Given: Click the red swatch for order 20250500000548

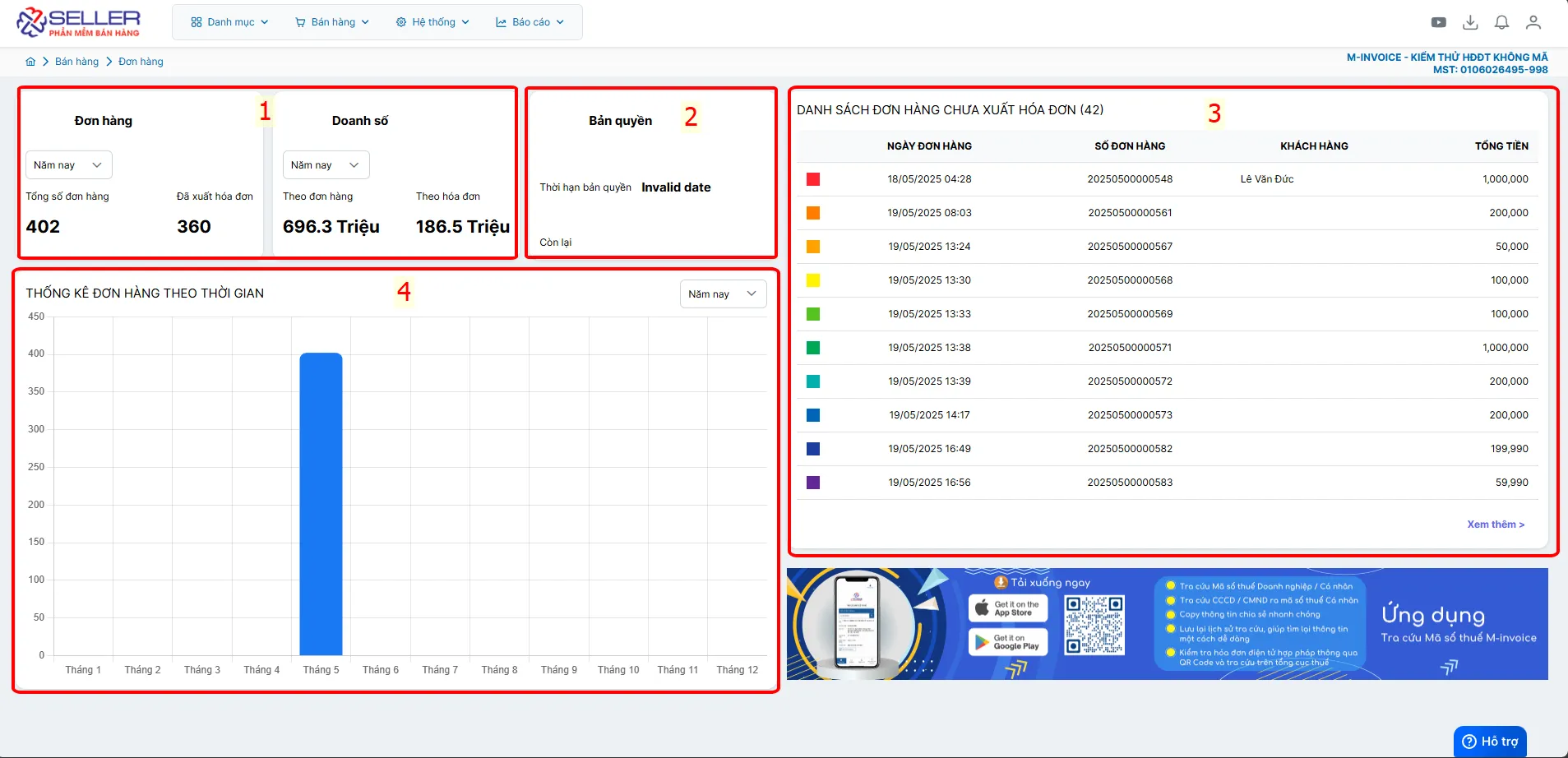Looking at the screenshot, I should tap(813, 179).
